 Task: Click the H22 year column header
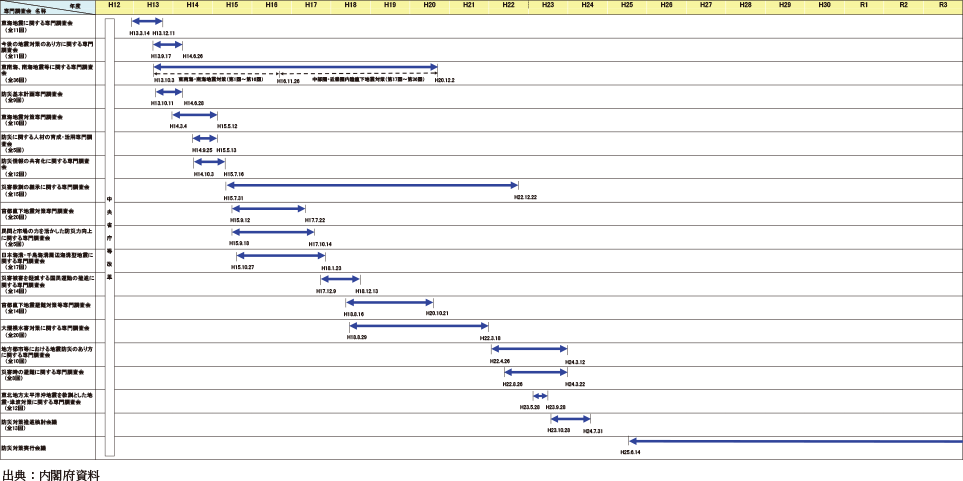508,4
